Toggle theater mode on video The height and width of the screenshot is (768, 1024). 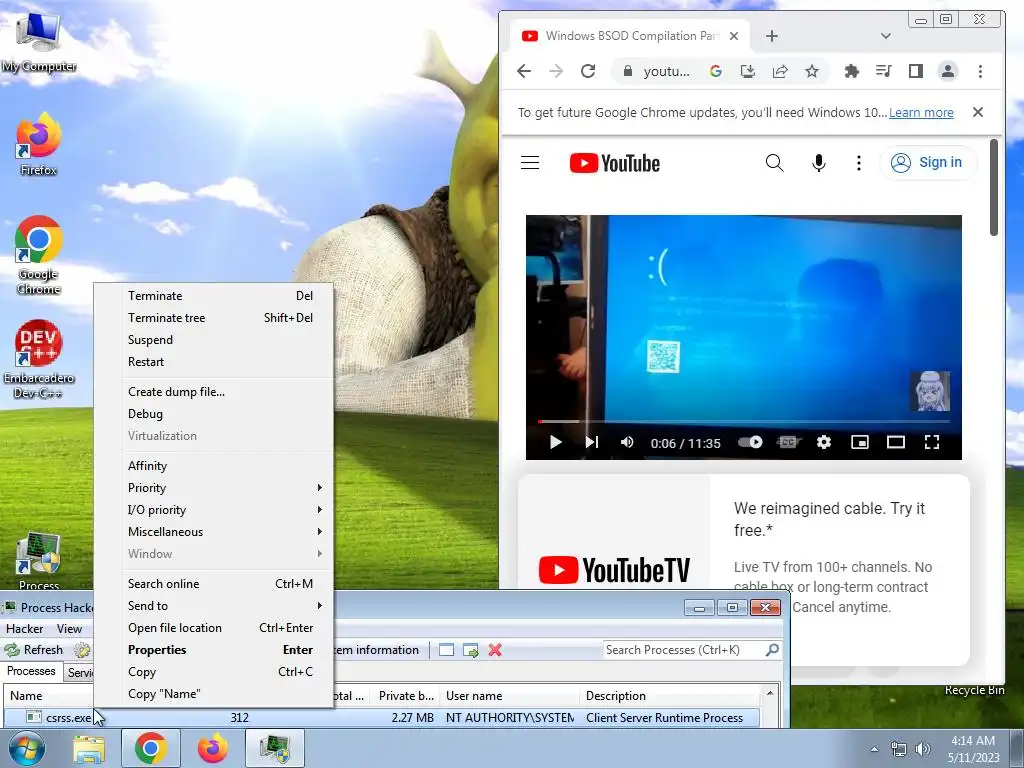(896, 443)
